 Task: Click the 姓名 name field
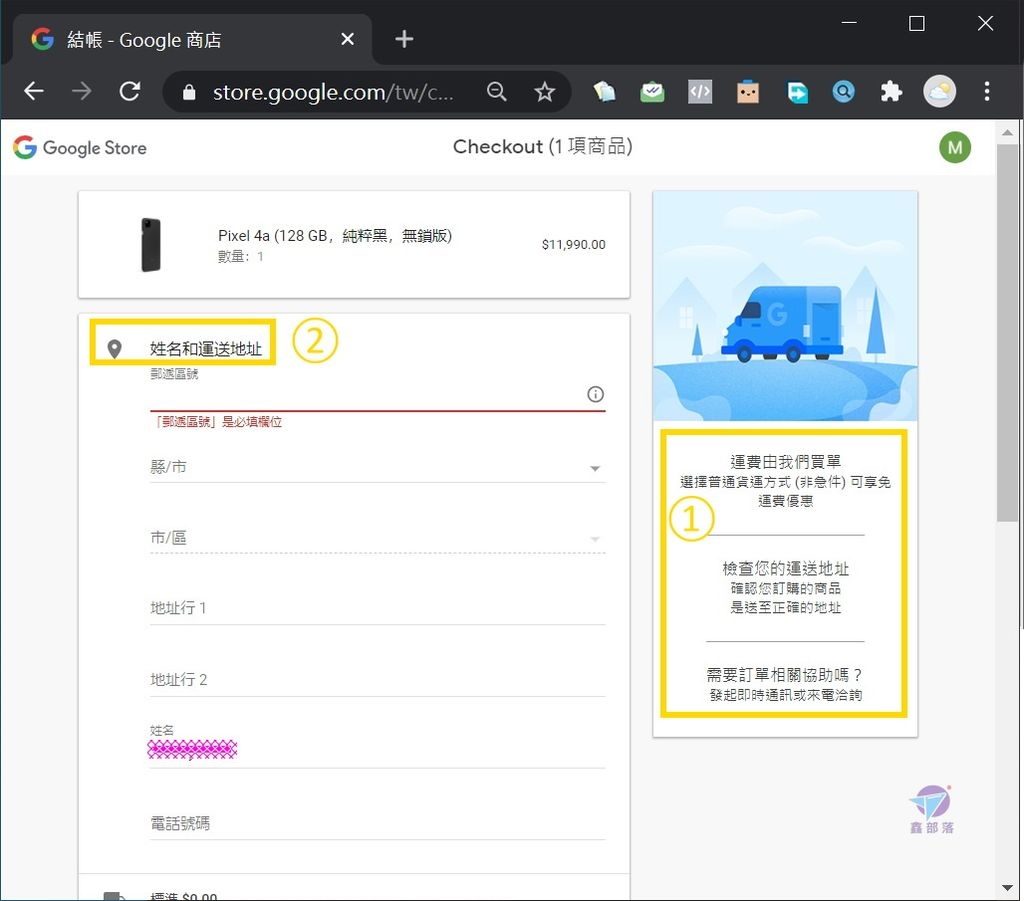tap(377, 748)
